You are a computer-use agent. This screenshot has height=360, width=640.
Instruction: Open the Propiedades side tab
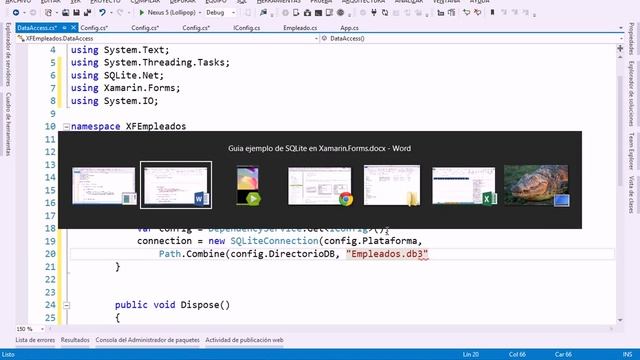631,39
